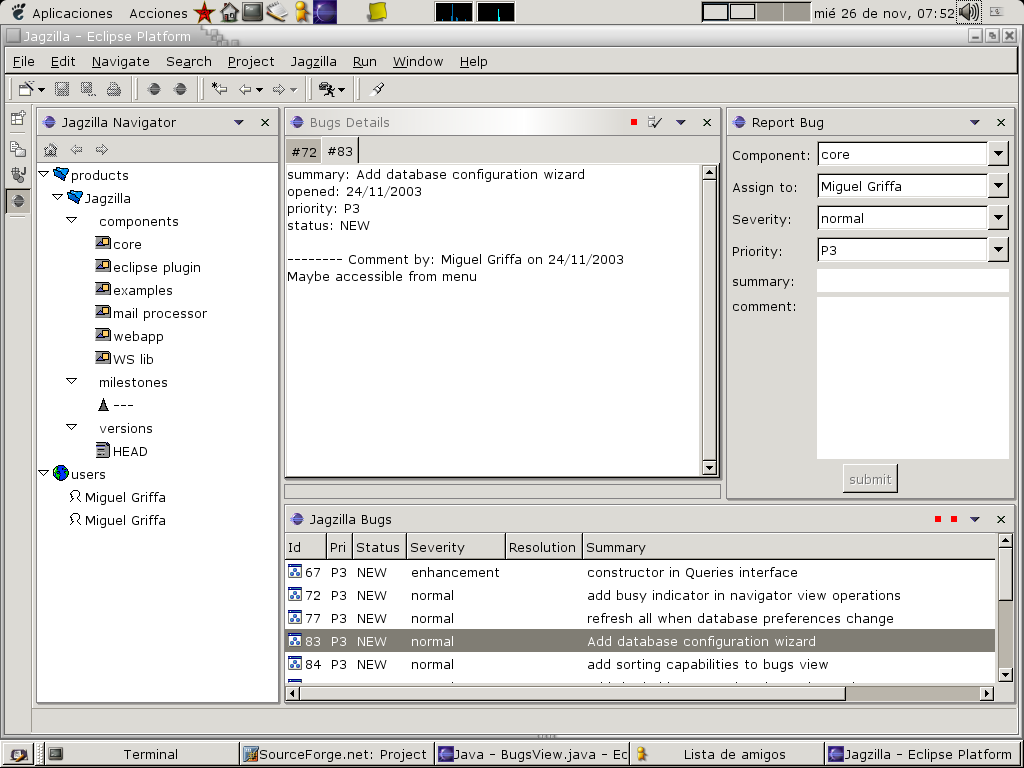Click the Summary column header
The height and width of the screenshot is (768, 1024).
click(789, 547)
